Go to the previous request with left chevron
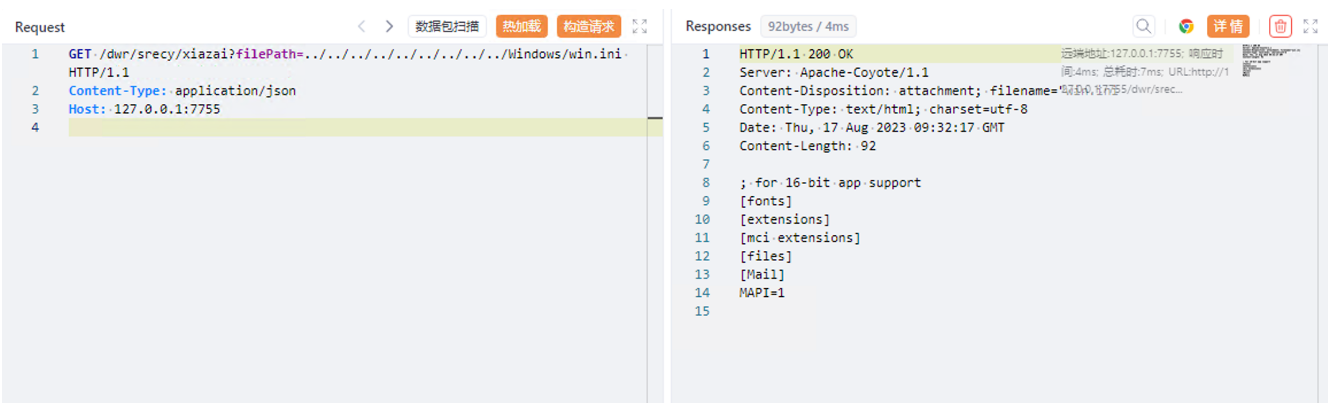The width and height of the screenshot is (1329, 411). [362, 27]
